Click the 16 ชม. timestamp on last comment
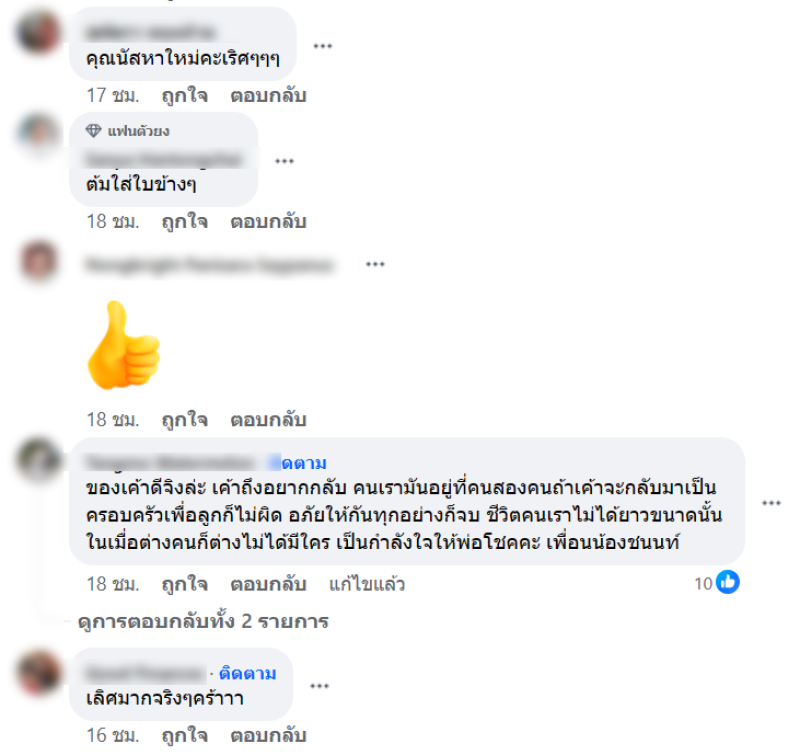Viewport: 800px width, 755px height. click(113, 736)
